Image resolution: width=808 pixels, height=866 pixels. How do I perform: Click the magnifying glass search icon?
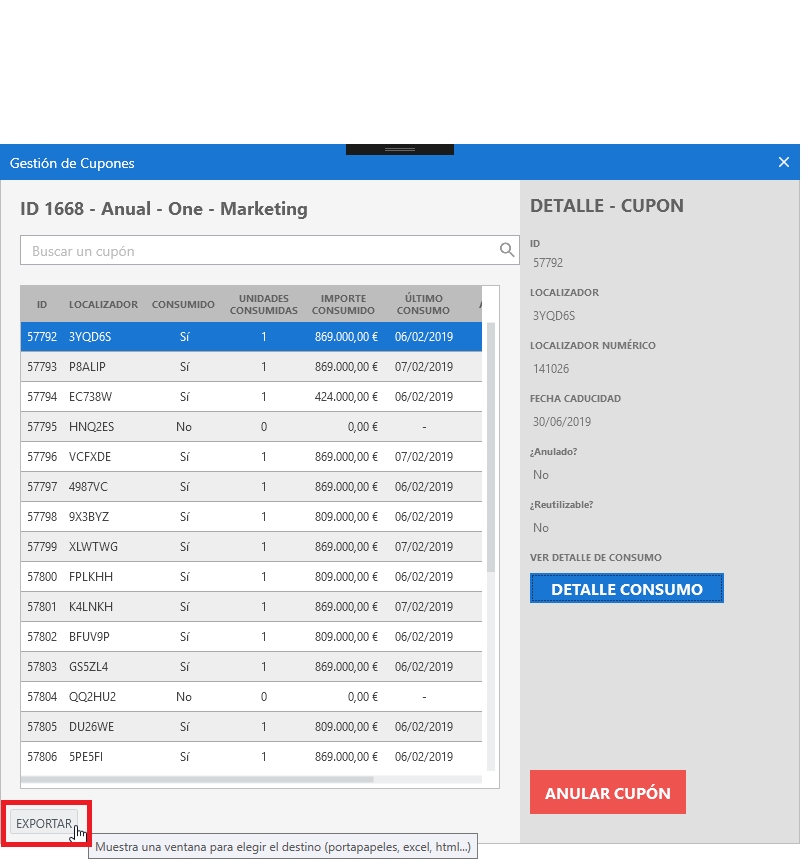pos(506,250)
